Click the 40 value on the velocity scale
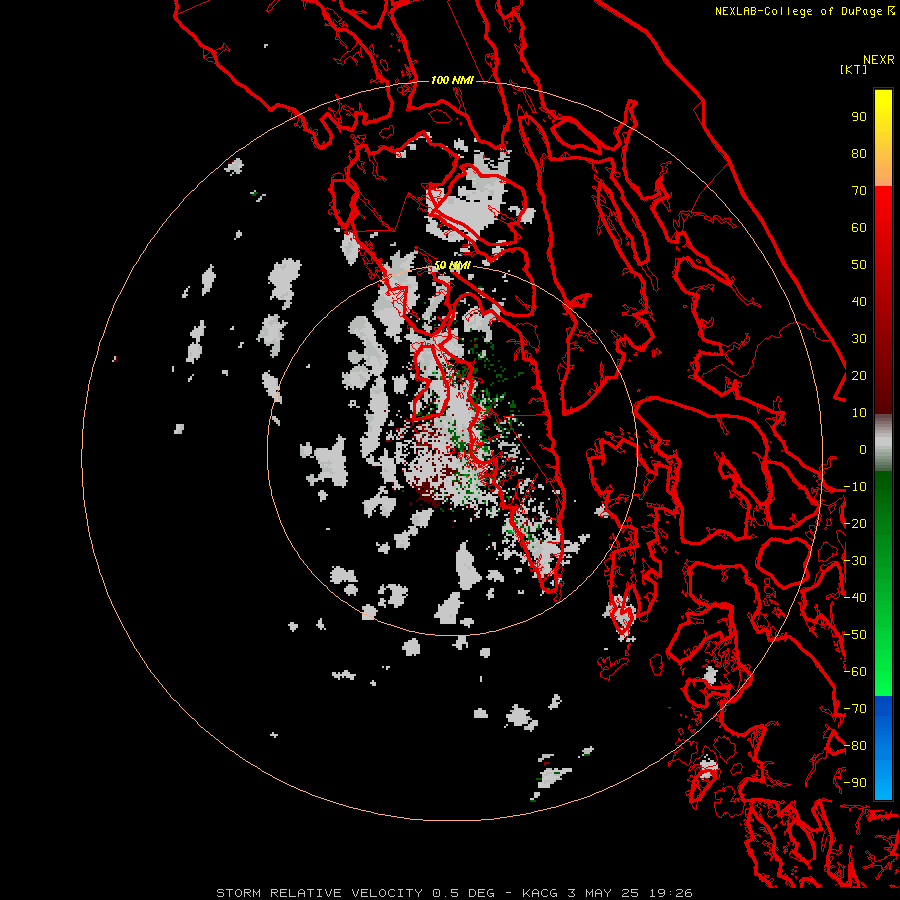 859,301
